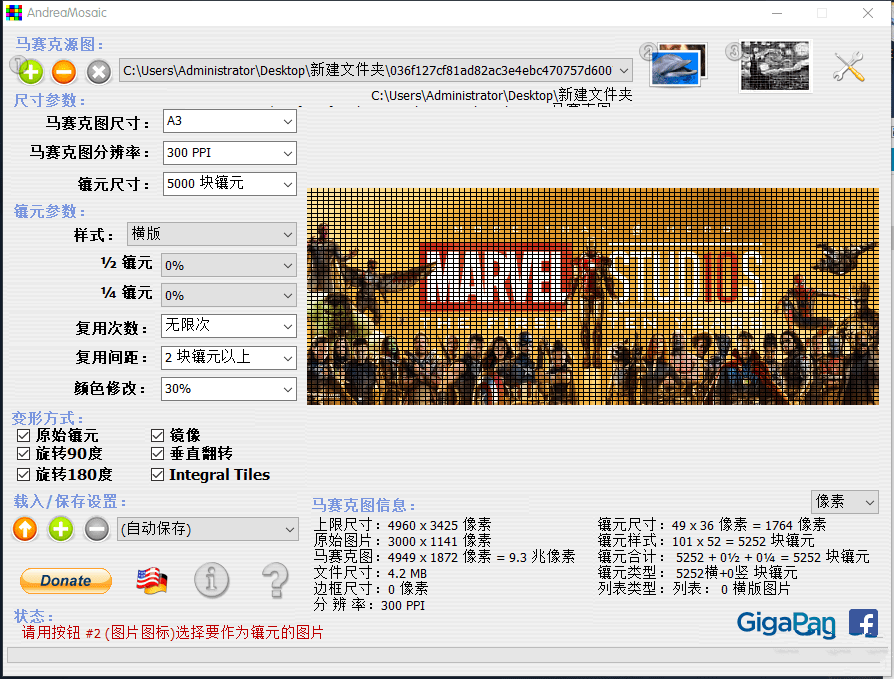This screenshot has width=894, height=679.
Task: Open the information about icon
Action: pos(211,580)
